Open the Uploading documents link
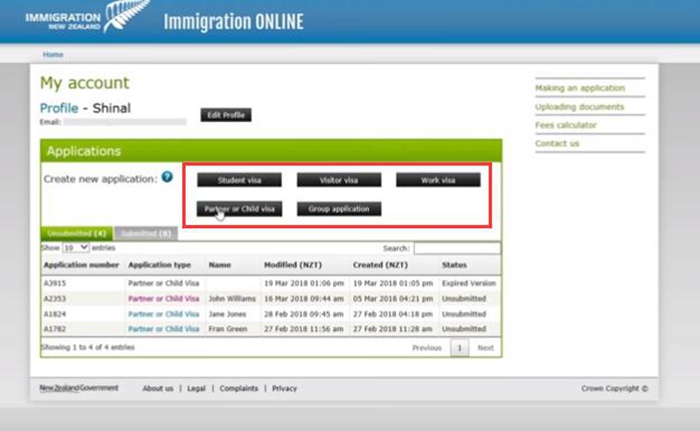The image size is (700, 431). tap(579, 107)
